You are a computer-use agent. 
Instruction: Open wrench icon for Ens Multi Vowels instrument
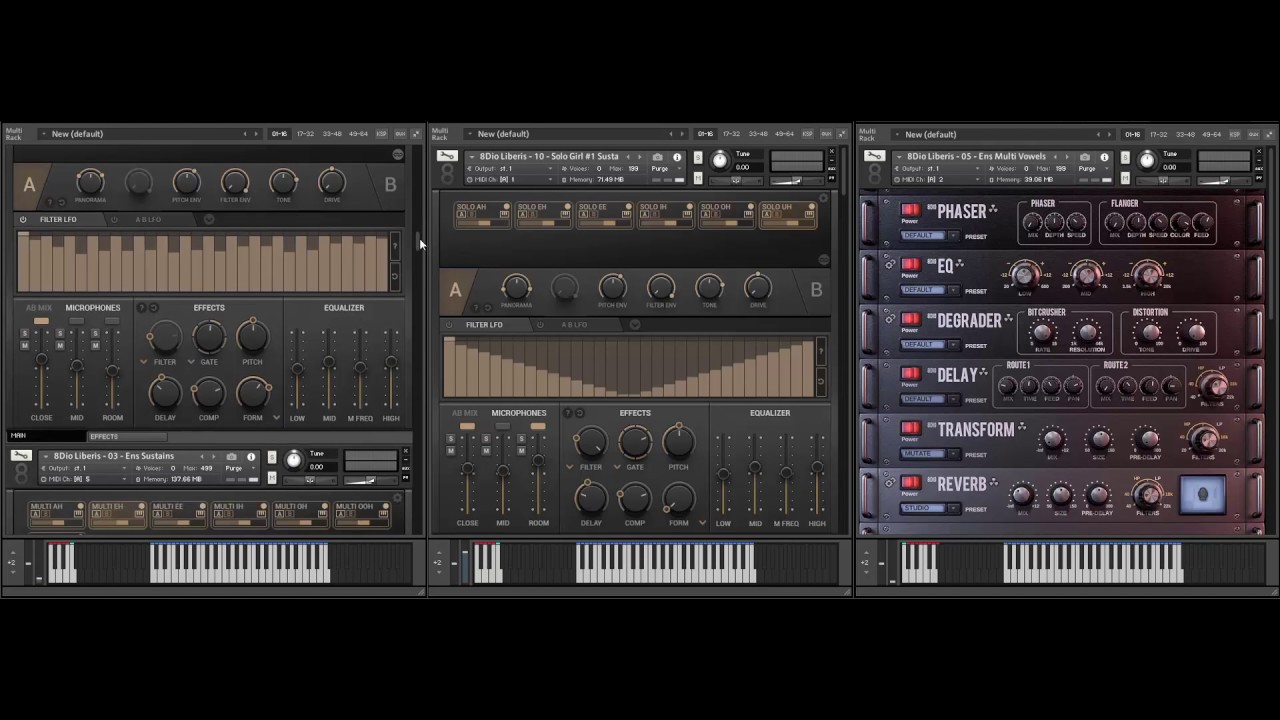[874, 156]
